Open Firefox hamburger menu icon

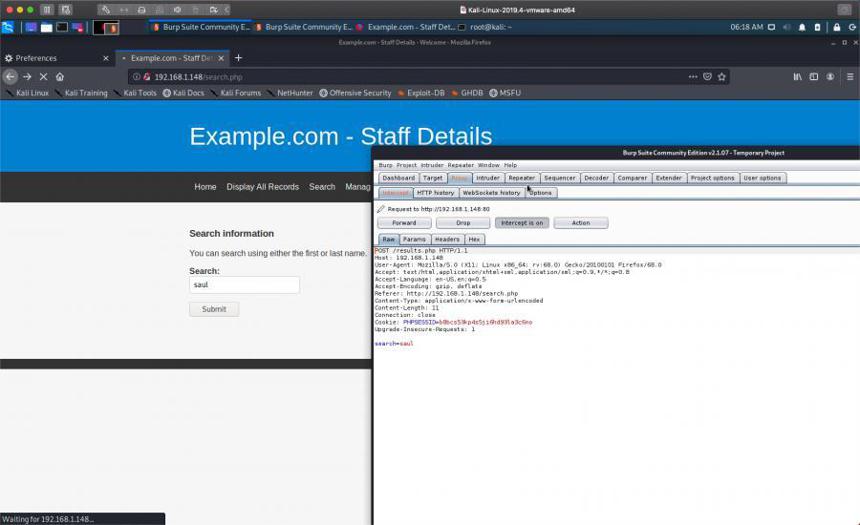coord(850,77)
